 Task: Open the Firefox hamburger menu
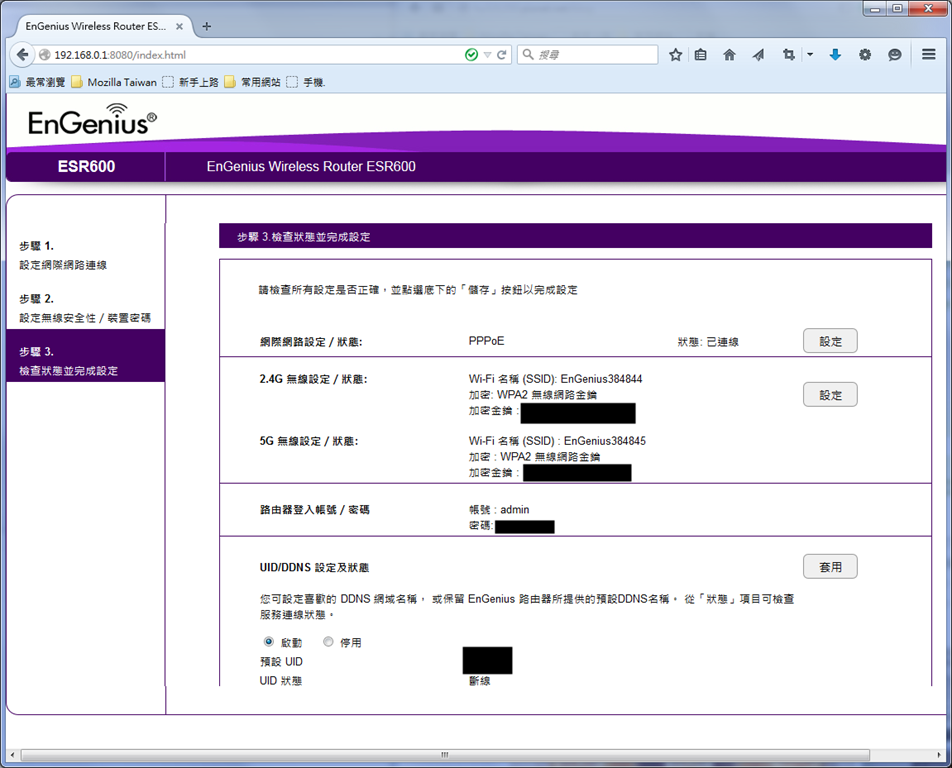(928, 55)
